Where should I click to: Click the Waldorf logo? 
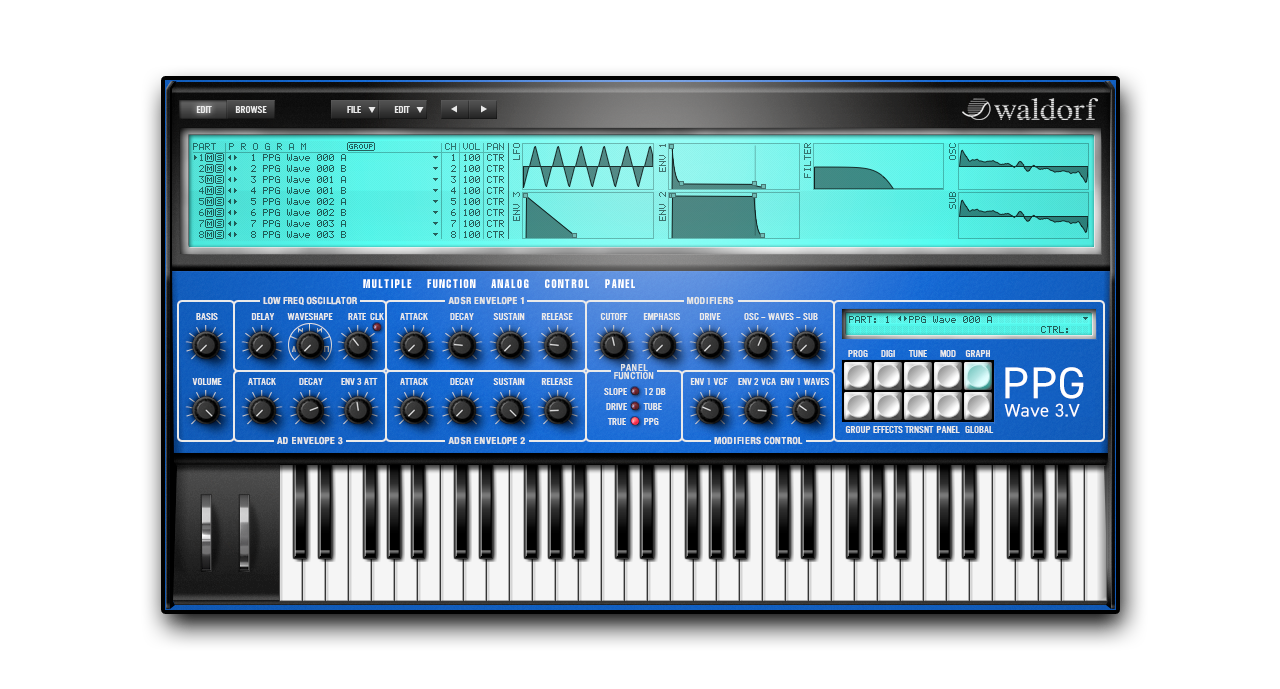coord(1030,109)
